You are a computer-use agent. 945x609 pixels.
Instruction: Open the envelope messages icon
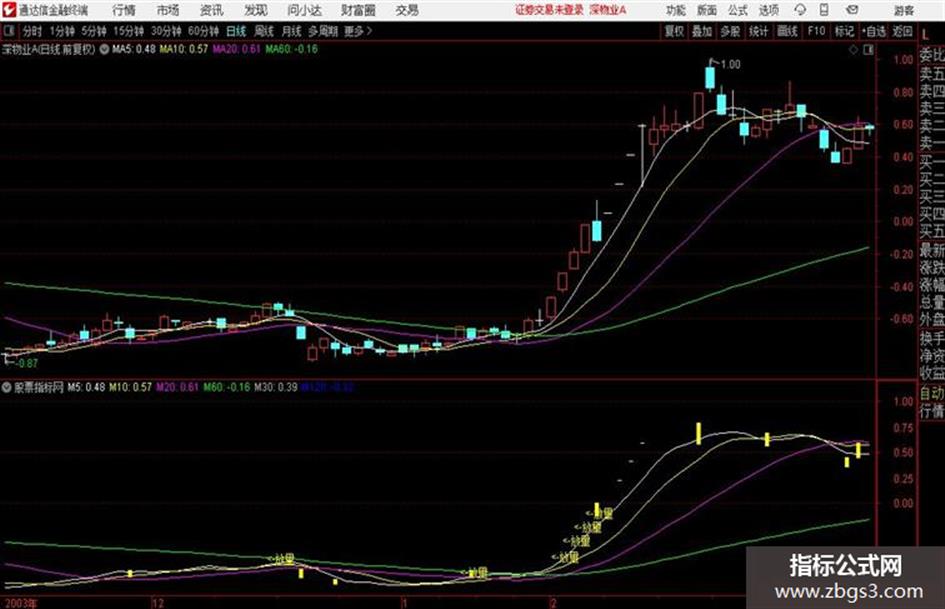click(852, 10)
